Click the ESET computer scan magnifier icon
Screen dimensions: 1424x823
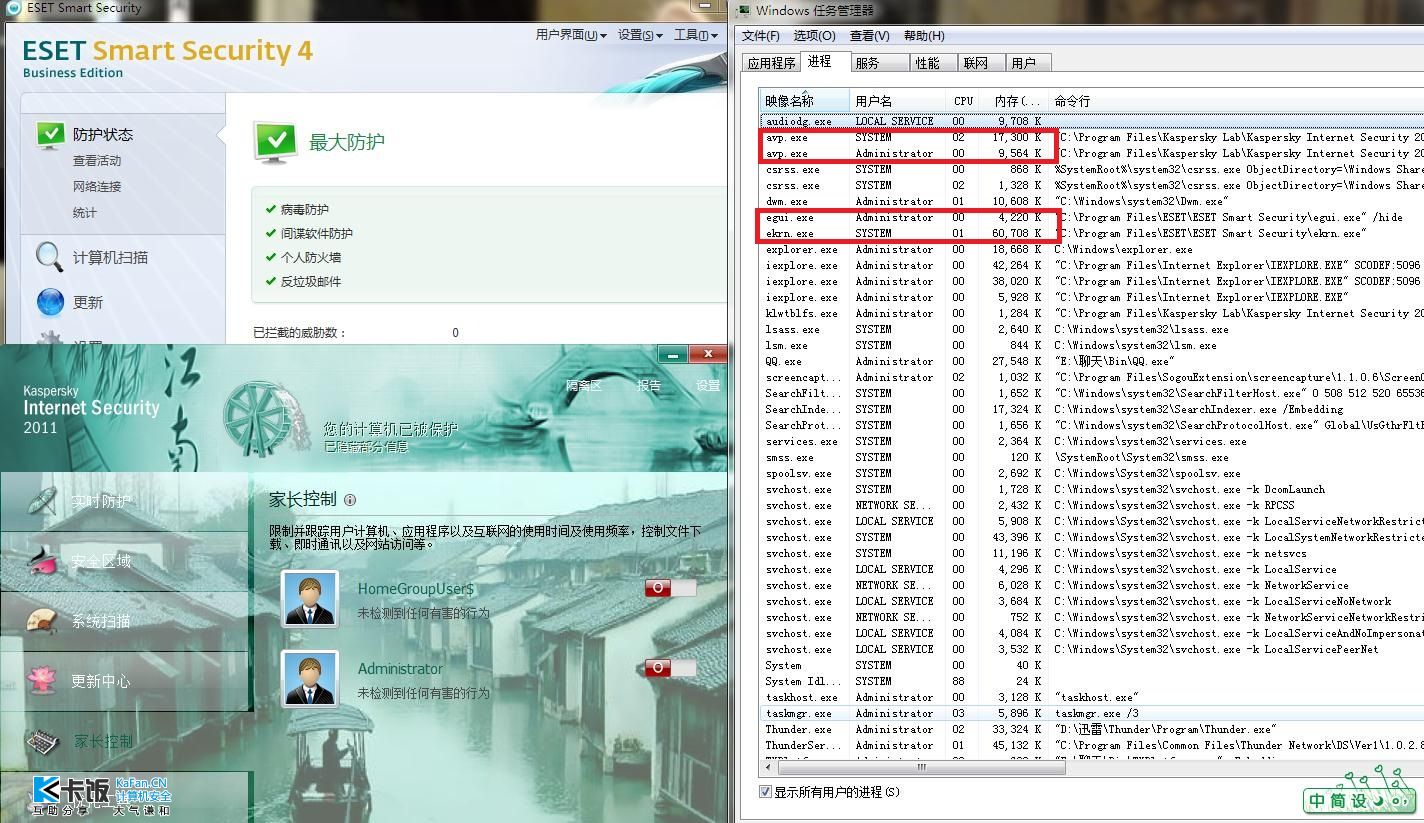click(x=49, y=257)
